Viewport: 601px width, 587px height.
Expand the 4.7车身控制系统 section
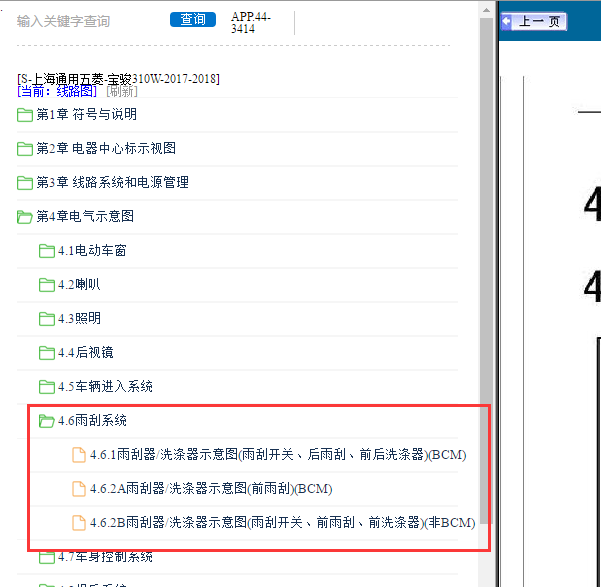(105, 557)
